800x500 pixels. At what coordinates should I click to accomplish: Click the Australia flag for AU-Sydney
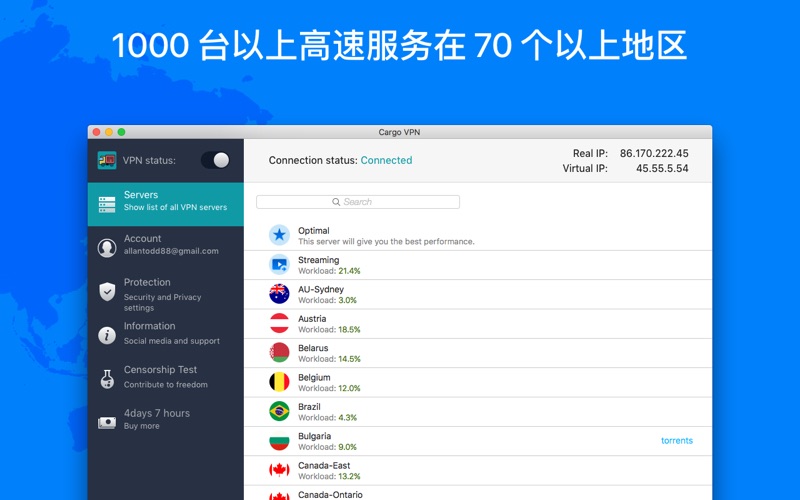279,294
